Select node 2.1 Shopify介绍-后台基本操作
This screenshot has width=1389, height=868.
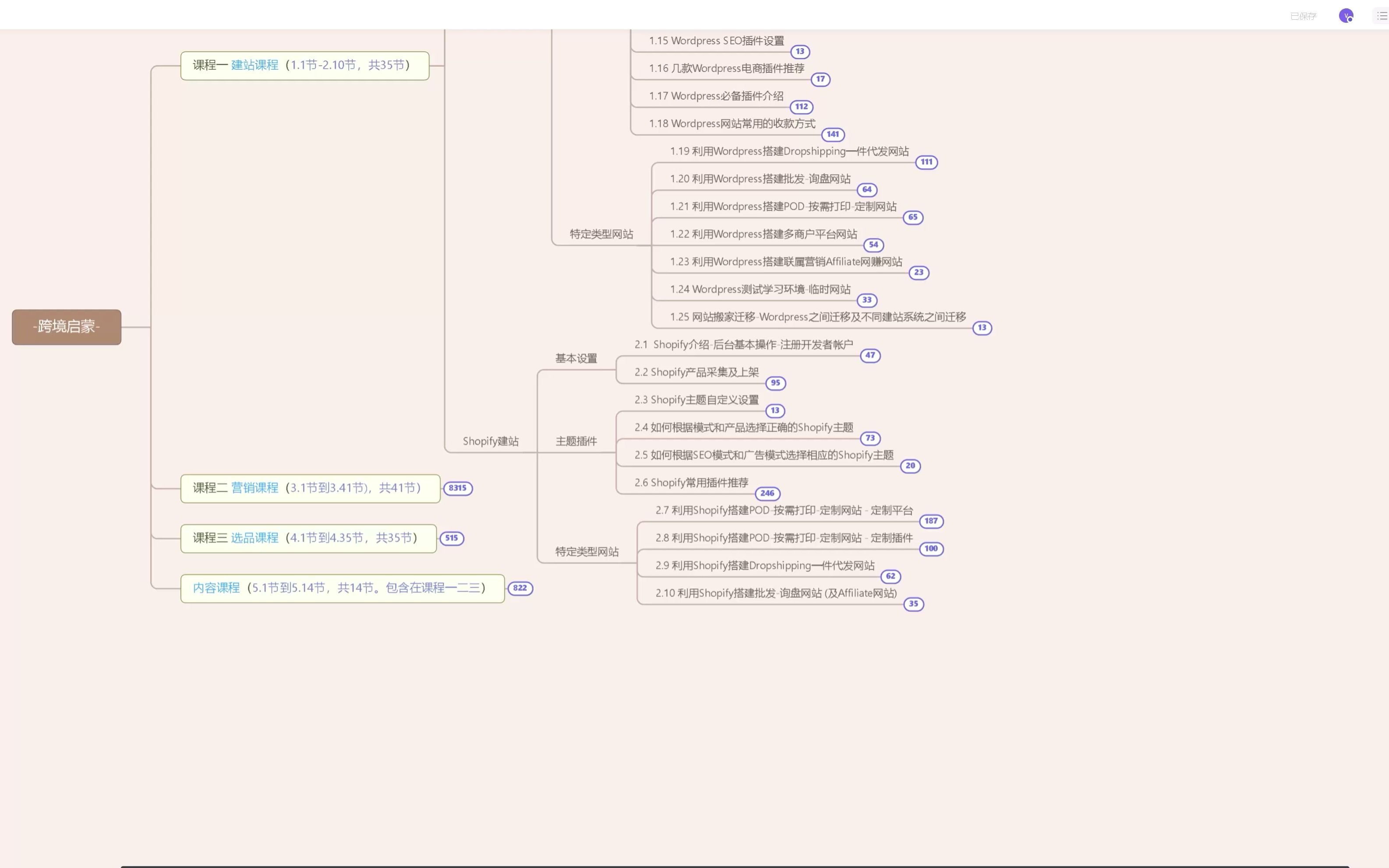pos(744,344)
